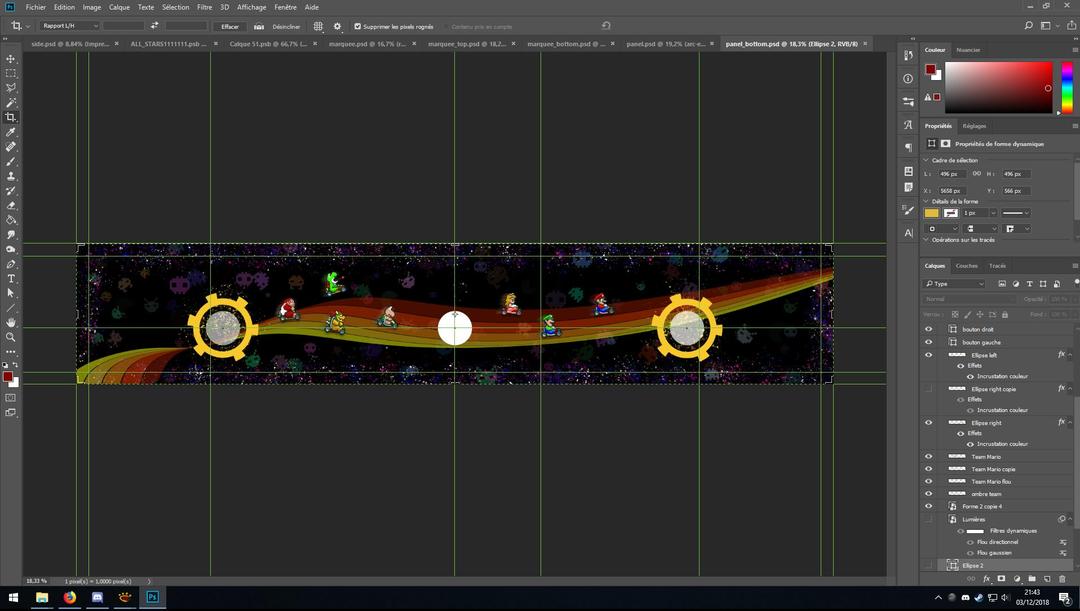Screen dimensions: 1080x611
Task: Reset crop box with undo arrow
Action: pos(605,25)
